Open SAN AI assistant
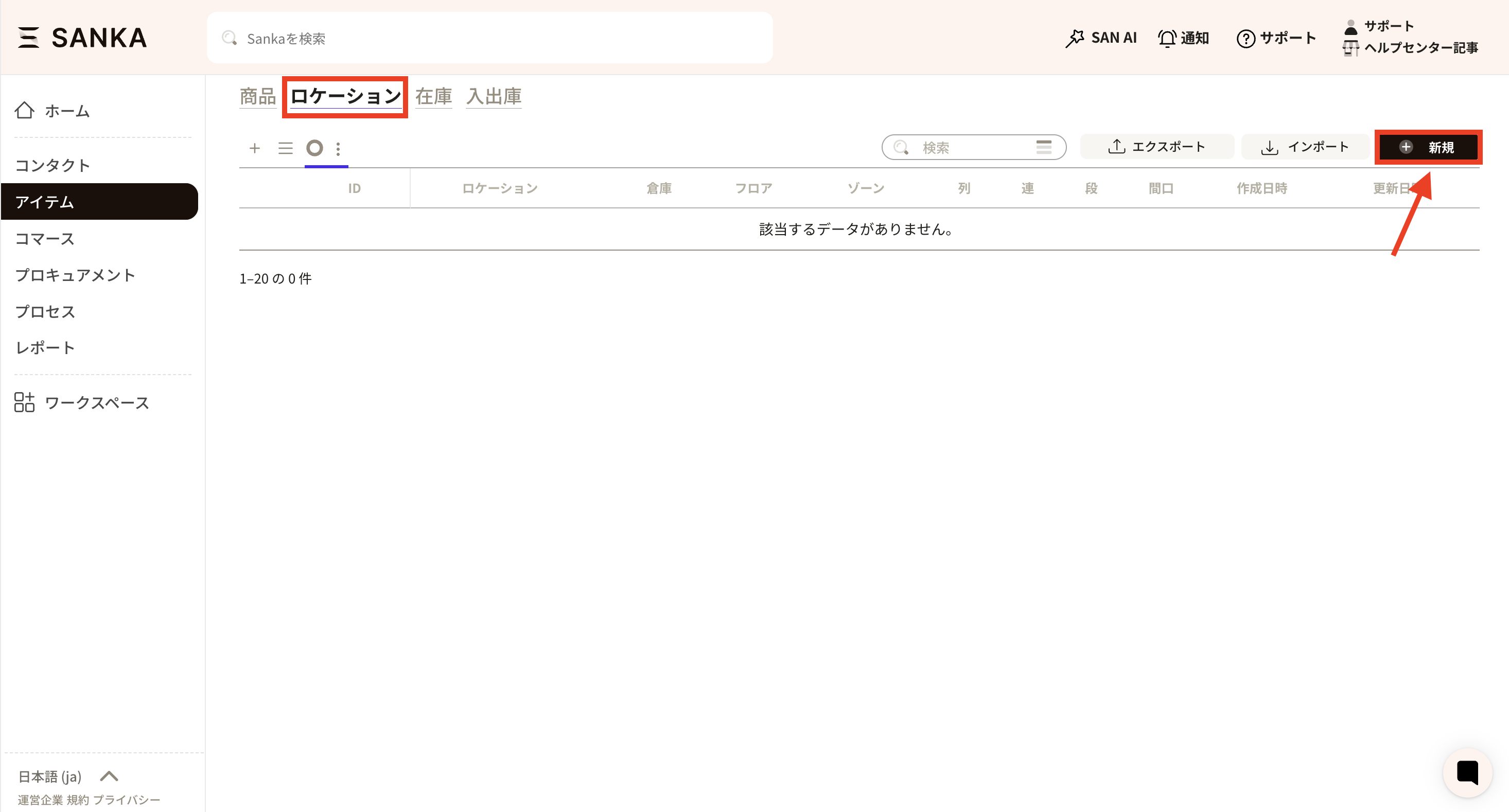 [1101, 38]
